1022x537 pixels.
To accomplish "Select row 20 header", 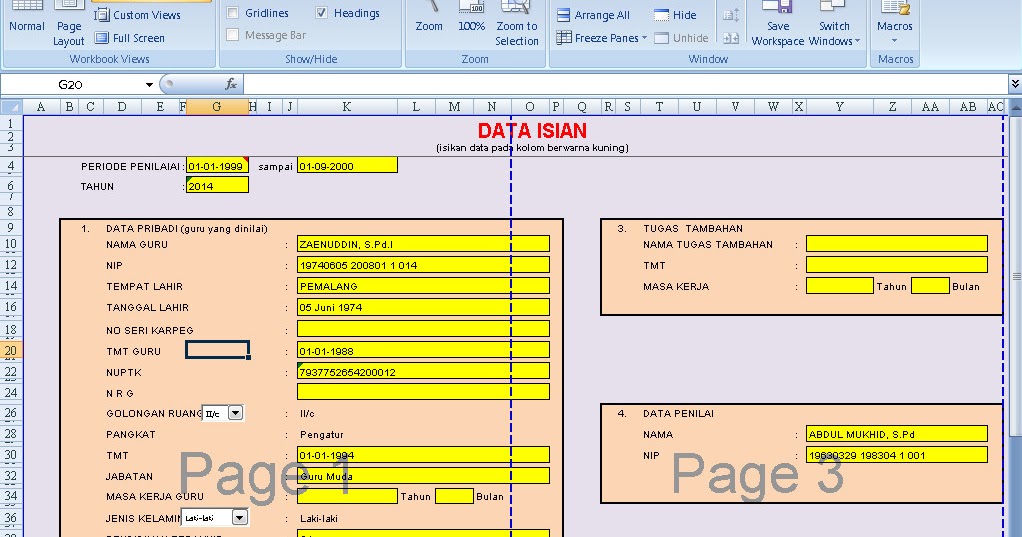I will pos(11,351).
